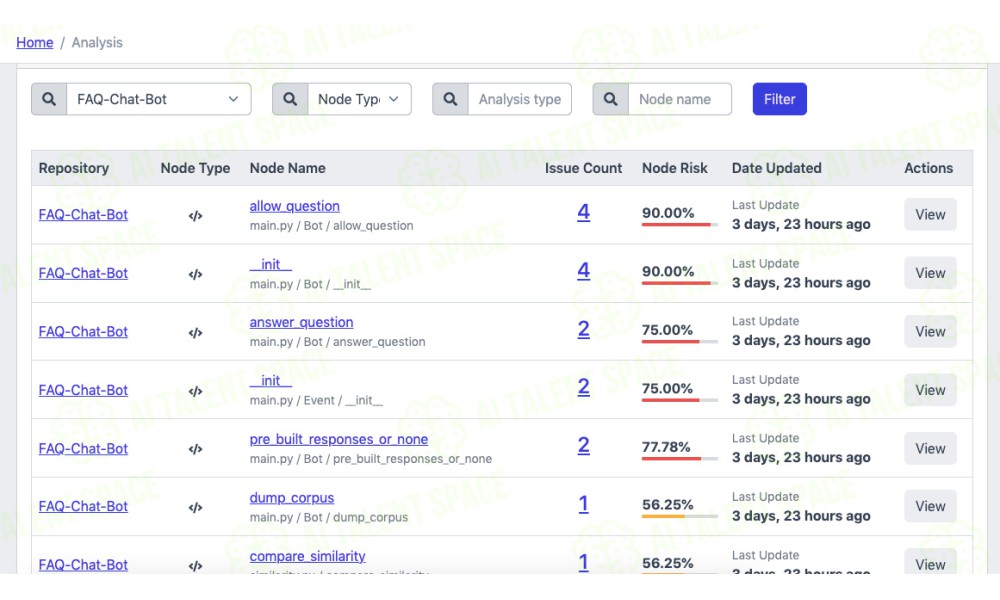This screenshot has height=600, width=1000.
Task: Click the Repository column header
Action: coord(73,168)
